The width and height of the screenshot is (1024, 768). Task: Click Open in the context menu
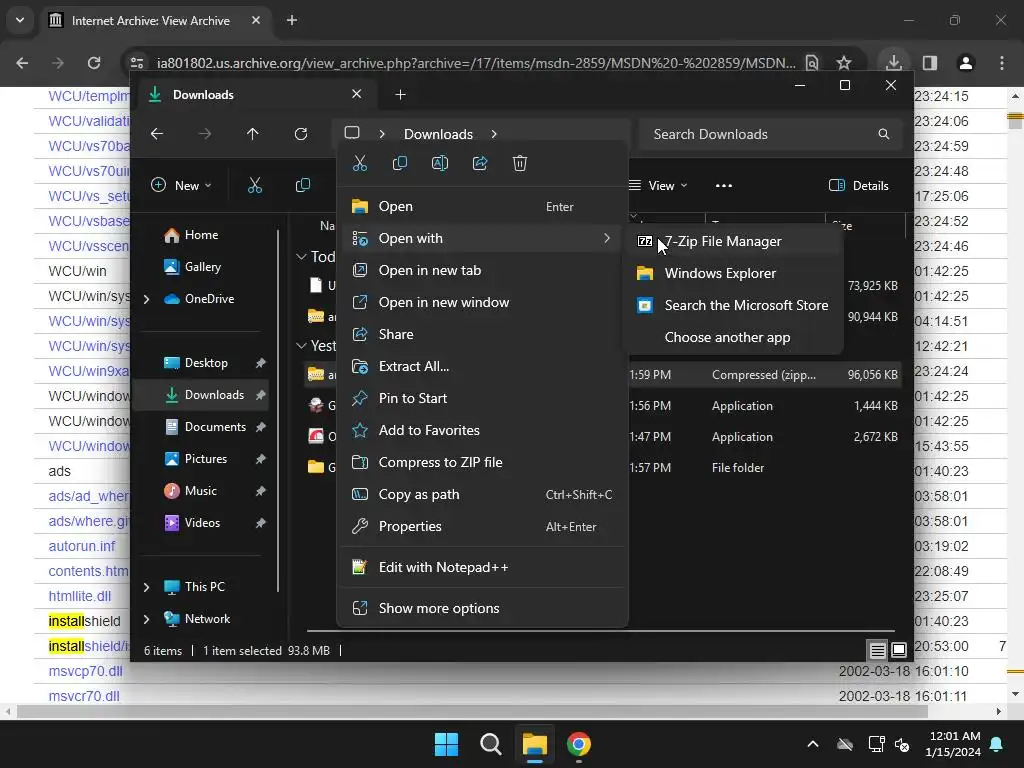(x=483, y=206)
